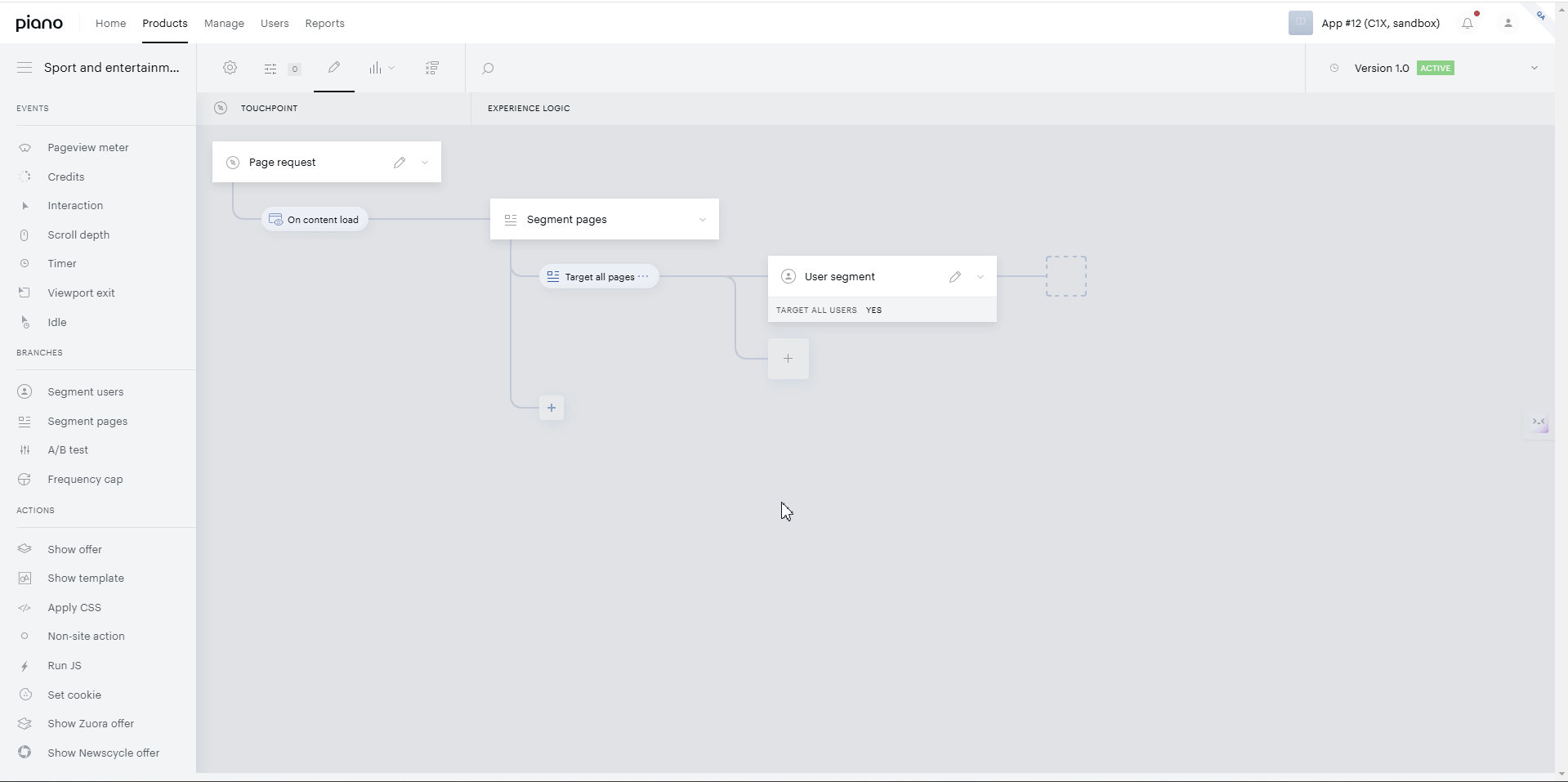Open the experience settings gear icon
Screen dimensions: 1568x782
coord(230,68)
